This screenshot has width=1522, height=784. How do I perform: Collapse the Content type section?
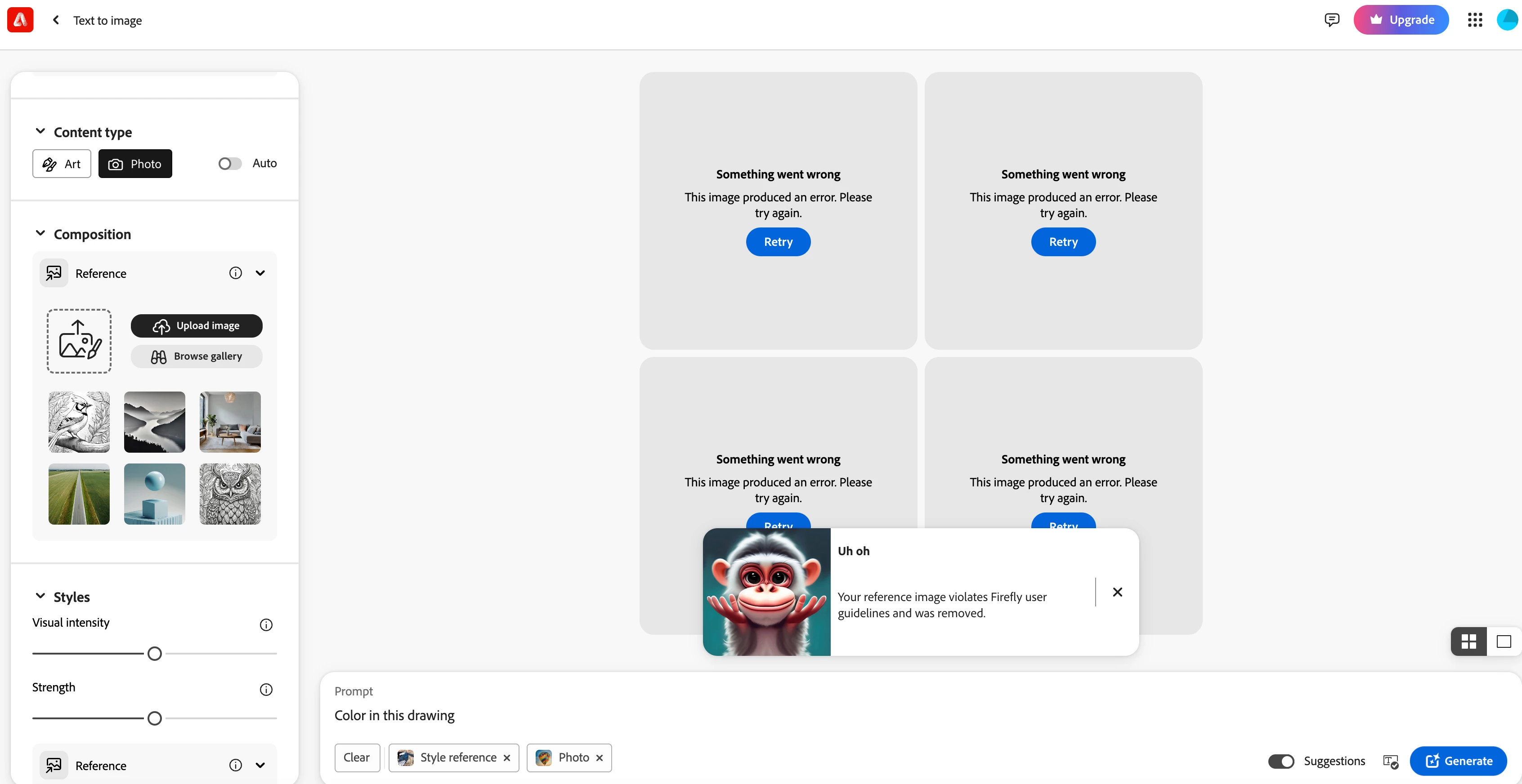[40, 131]
